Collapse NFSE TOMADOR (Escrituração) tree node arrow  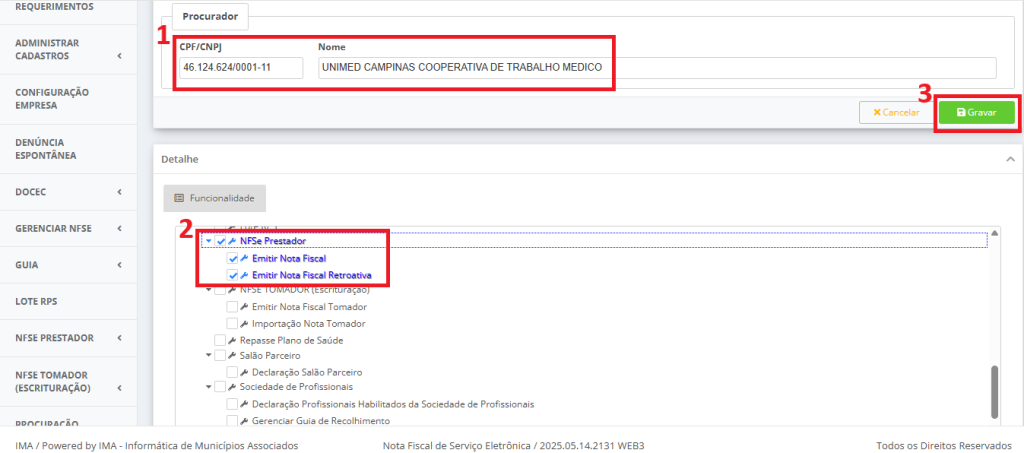[208, 290]
